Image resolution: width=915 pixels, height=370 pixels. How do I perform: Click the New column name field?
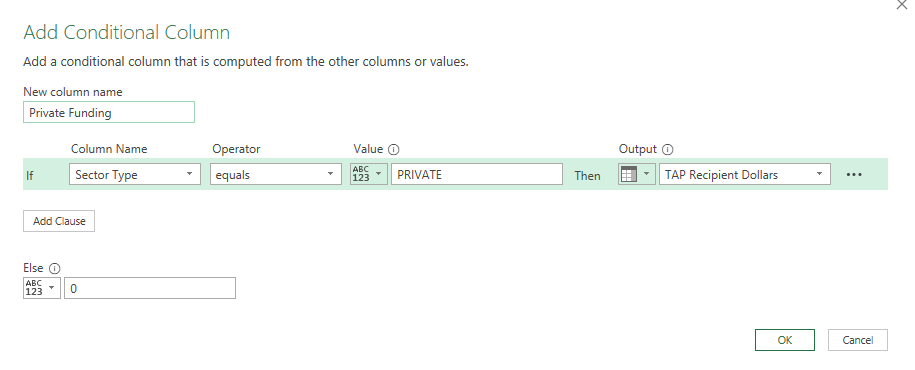coord(109,112)
